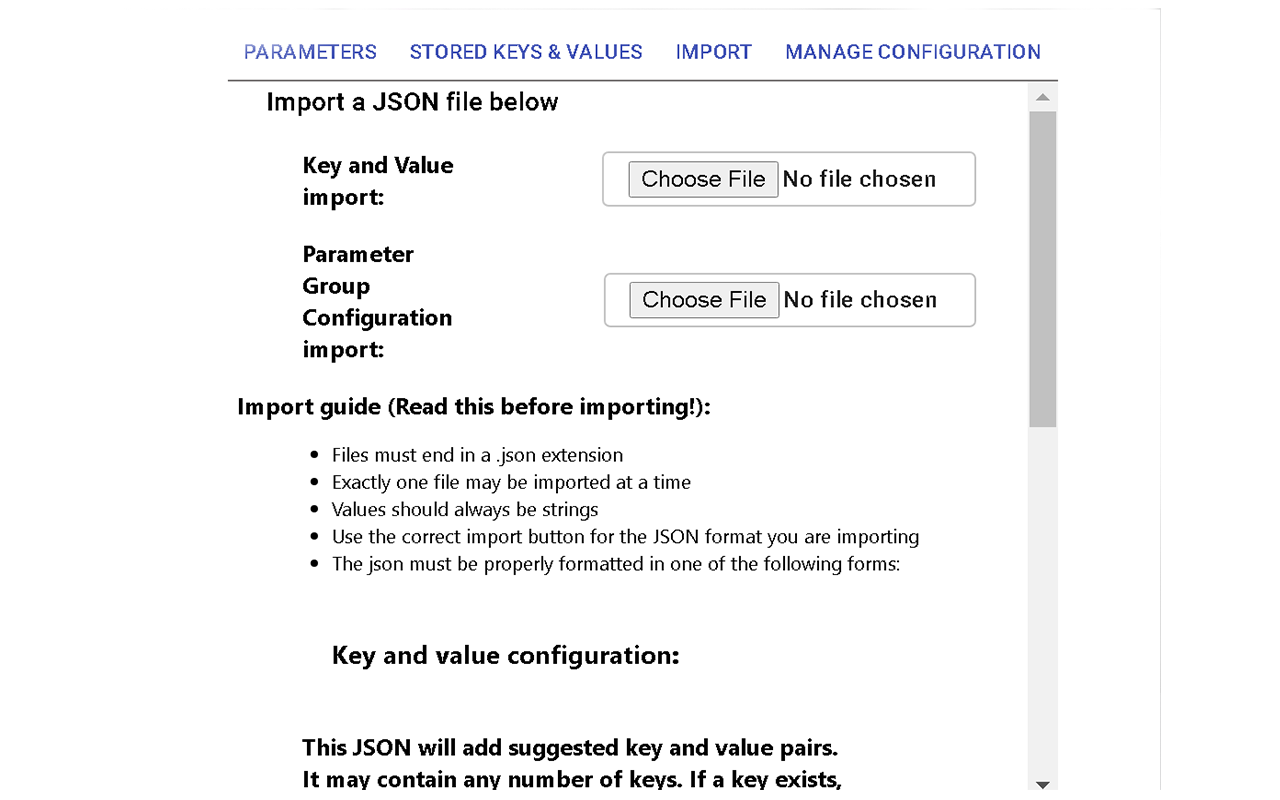Open the MANAGE CONFIGURATION tab
The width and height of the screenshot is (1280, 800).
912,51
